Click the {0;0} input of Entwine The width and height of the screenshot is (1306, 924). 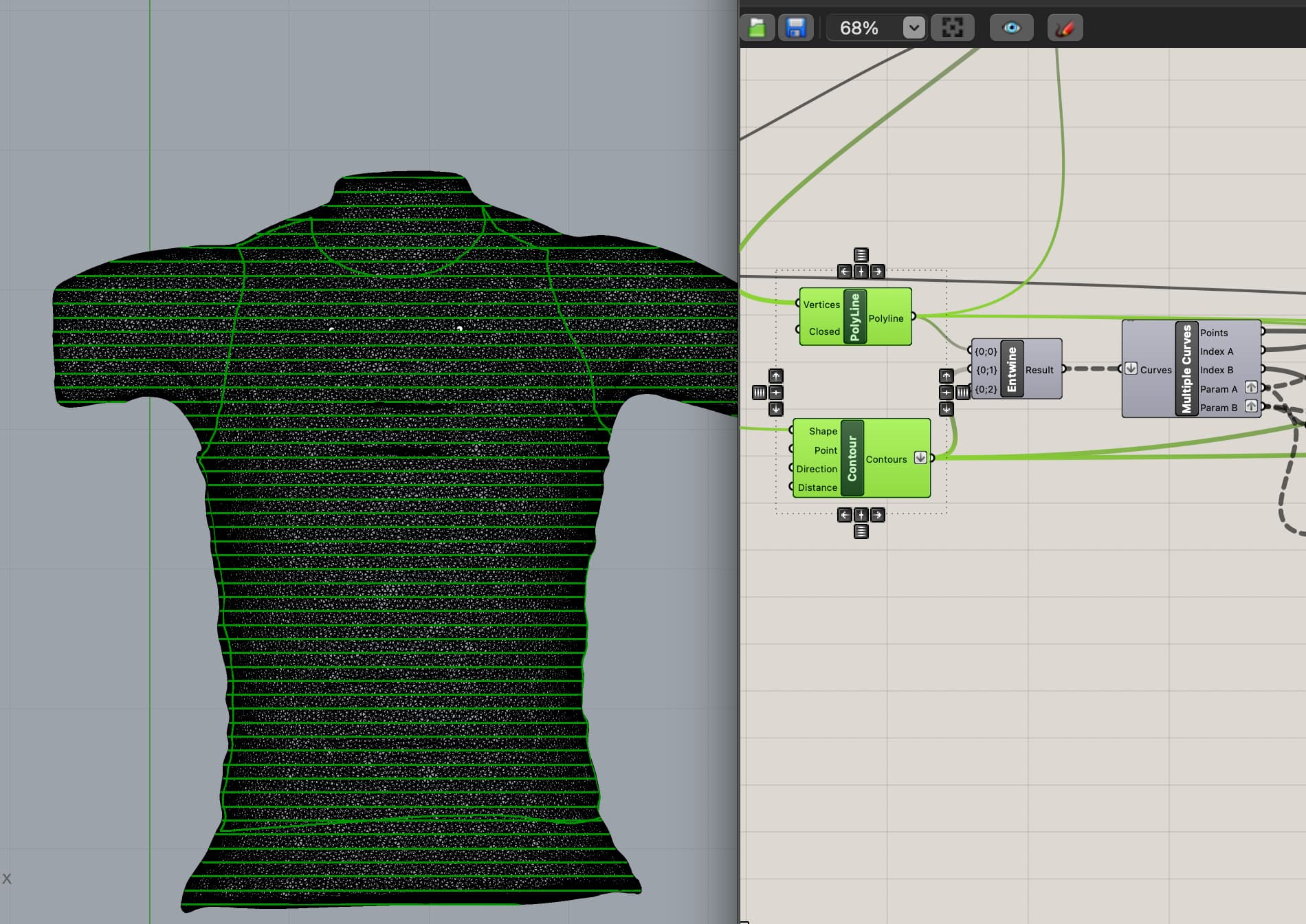[986, 351]
